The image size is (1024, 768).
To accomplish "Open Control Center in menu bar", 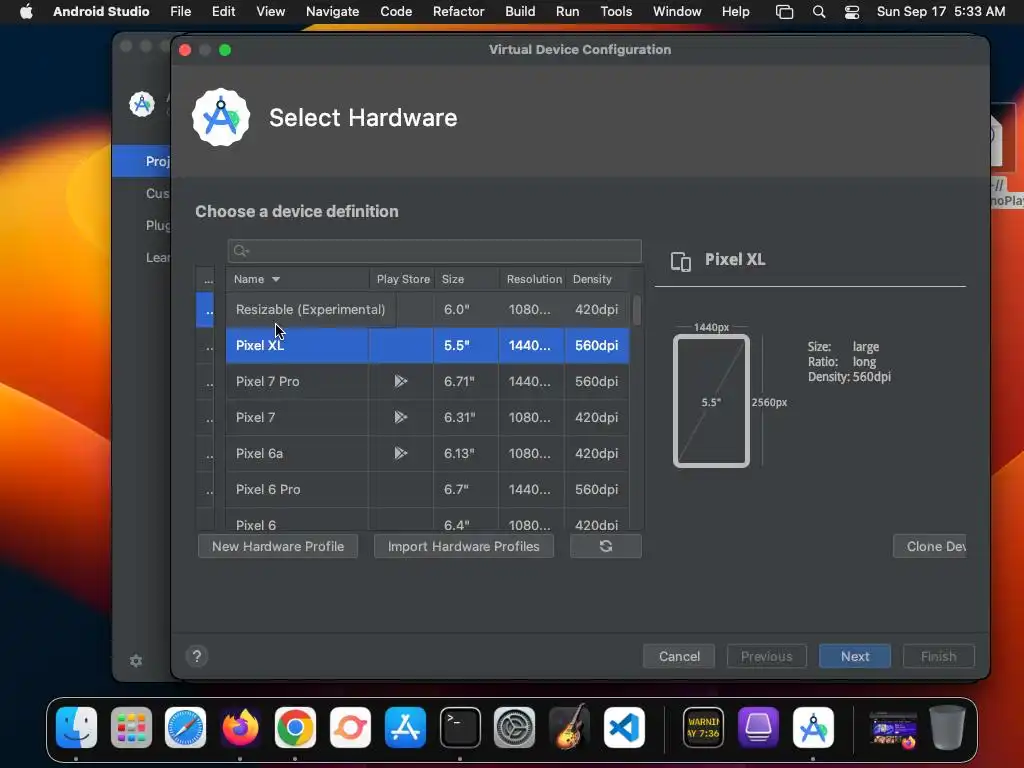I will 852,11.
